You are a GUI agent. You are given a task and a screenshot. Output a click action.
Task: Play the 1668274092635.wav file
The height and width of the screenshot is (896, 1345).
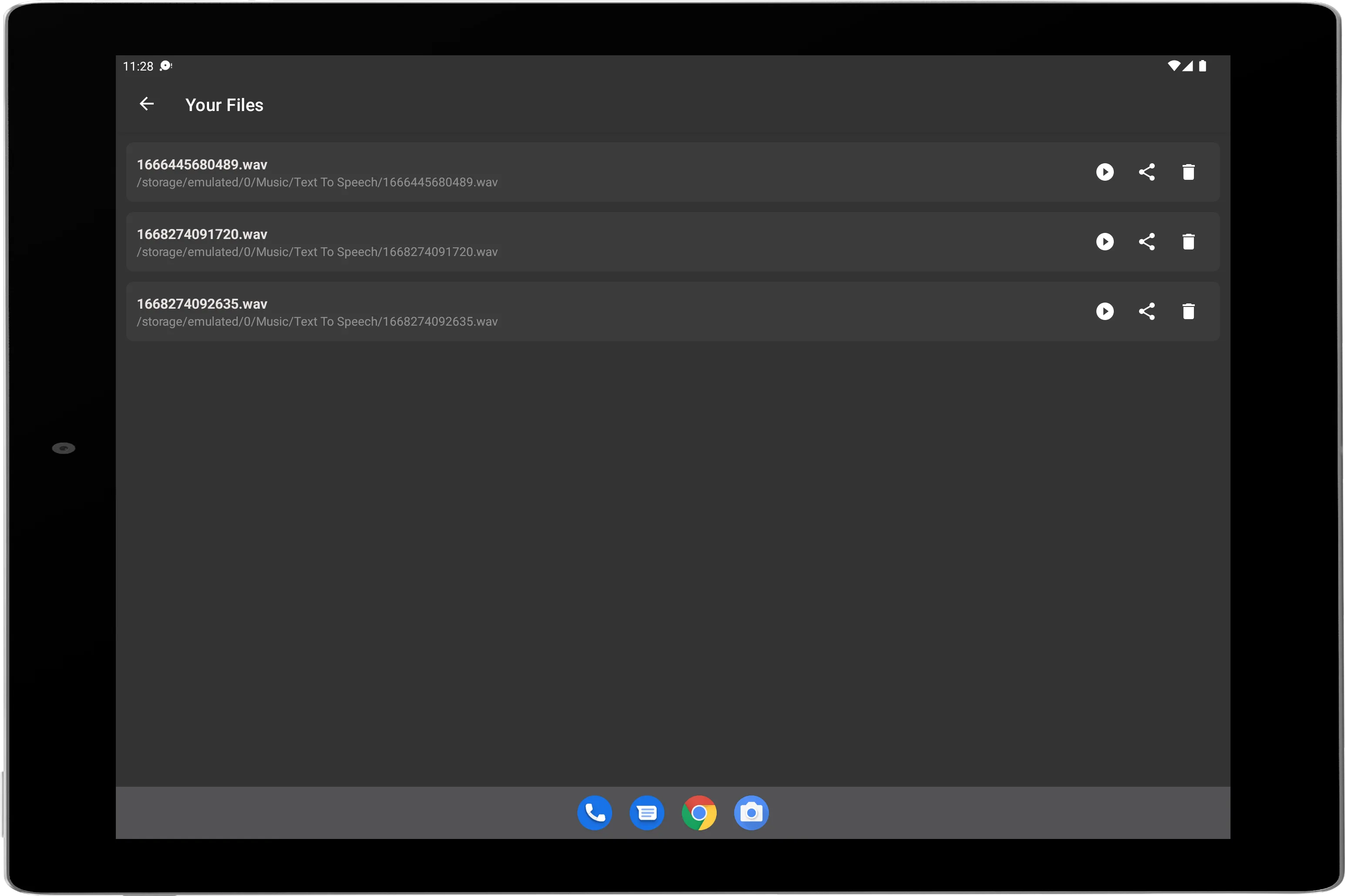(x=1105, y=311)
